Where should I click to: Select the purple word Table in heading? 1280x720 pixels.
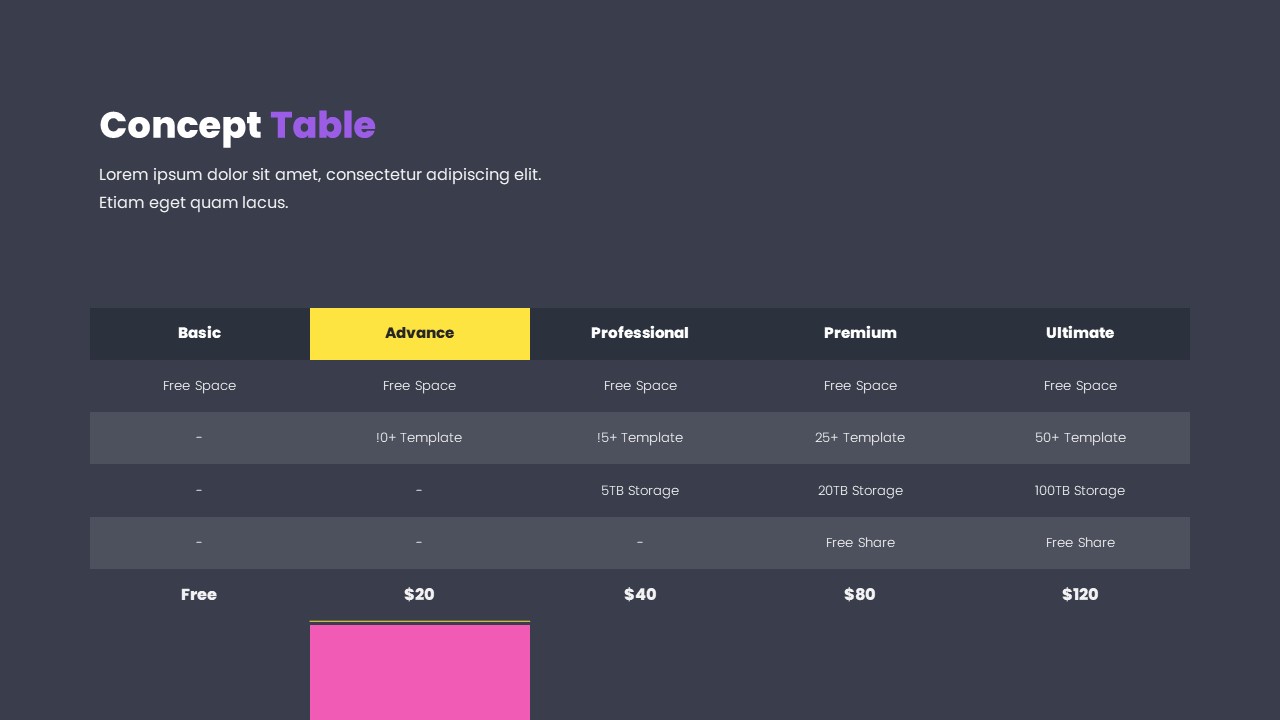click(x=323, y=125)
